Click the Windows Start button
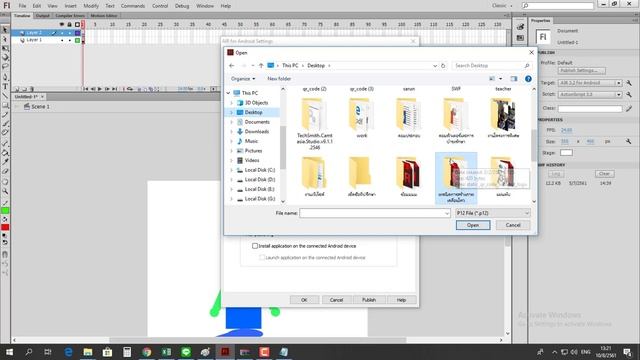640x360 pixels. coord(9,351)
